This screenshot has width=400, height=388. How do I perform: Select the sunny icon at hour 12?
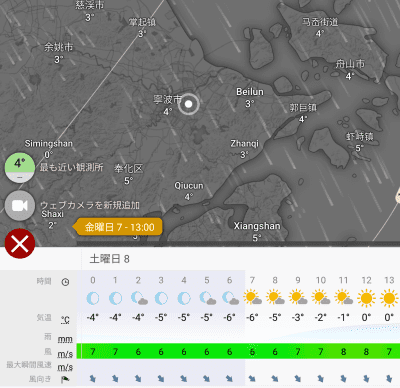[x=366, y=298]
